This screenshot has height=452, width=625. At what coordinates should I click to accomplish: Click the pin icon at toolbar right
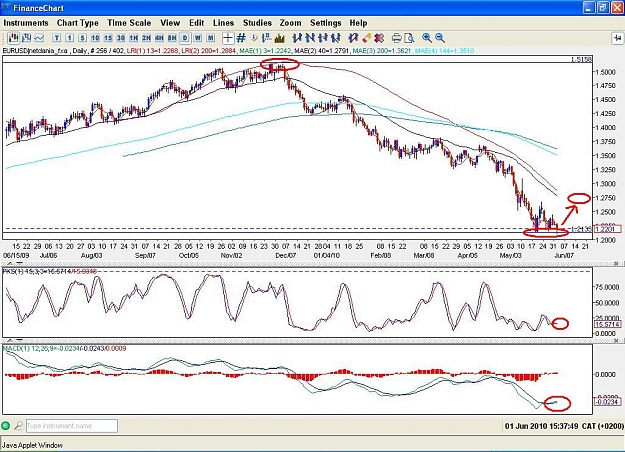[617, 38]
